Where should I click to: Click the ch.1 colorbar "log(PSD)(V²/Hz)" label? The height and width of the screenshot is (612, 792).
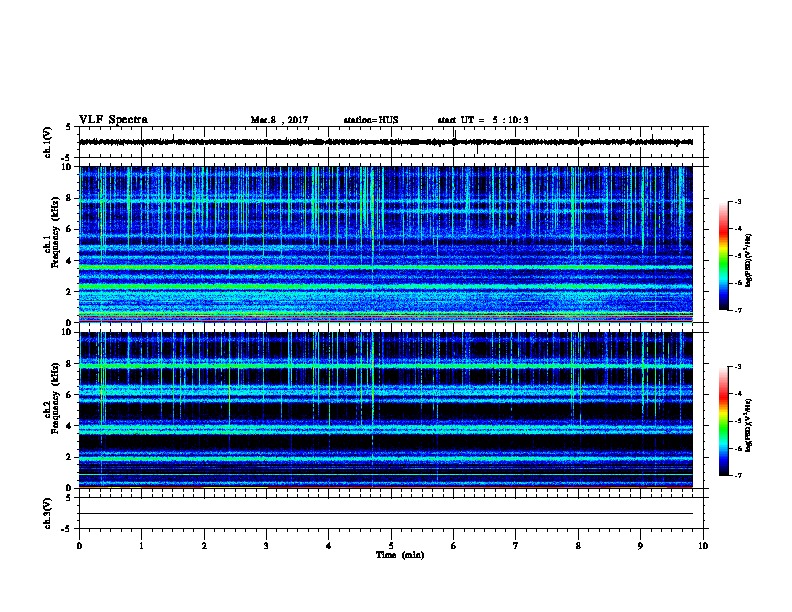[748, 260]
